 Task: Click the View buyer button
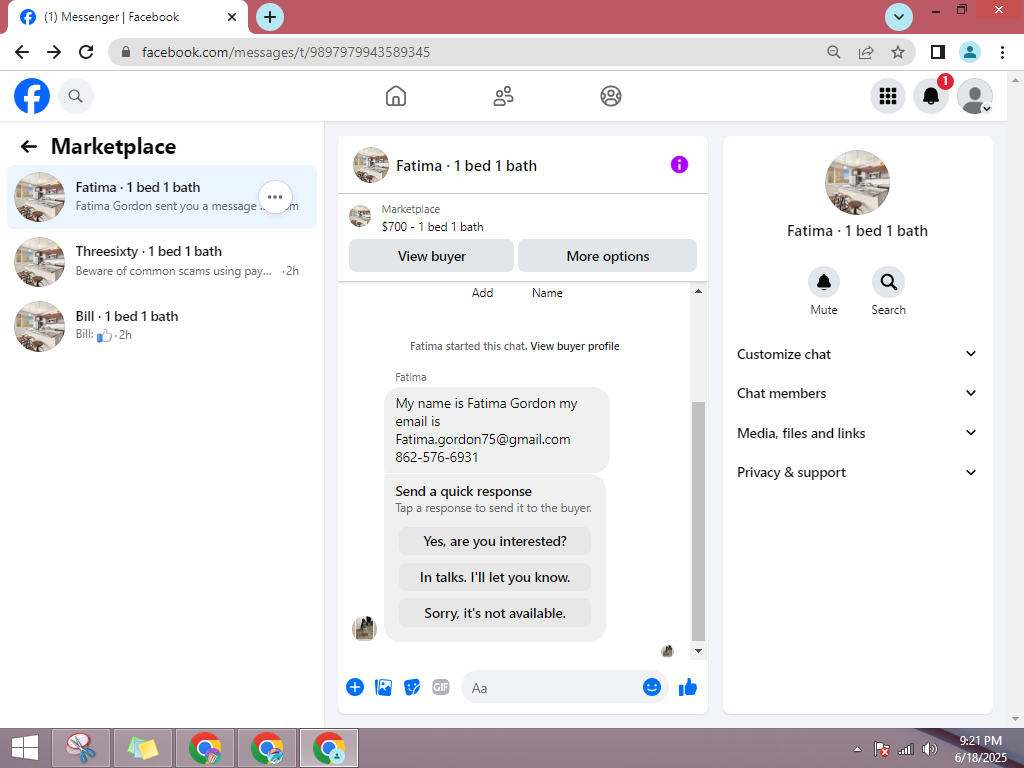click(x=432, y=256)
